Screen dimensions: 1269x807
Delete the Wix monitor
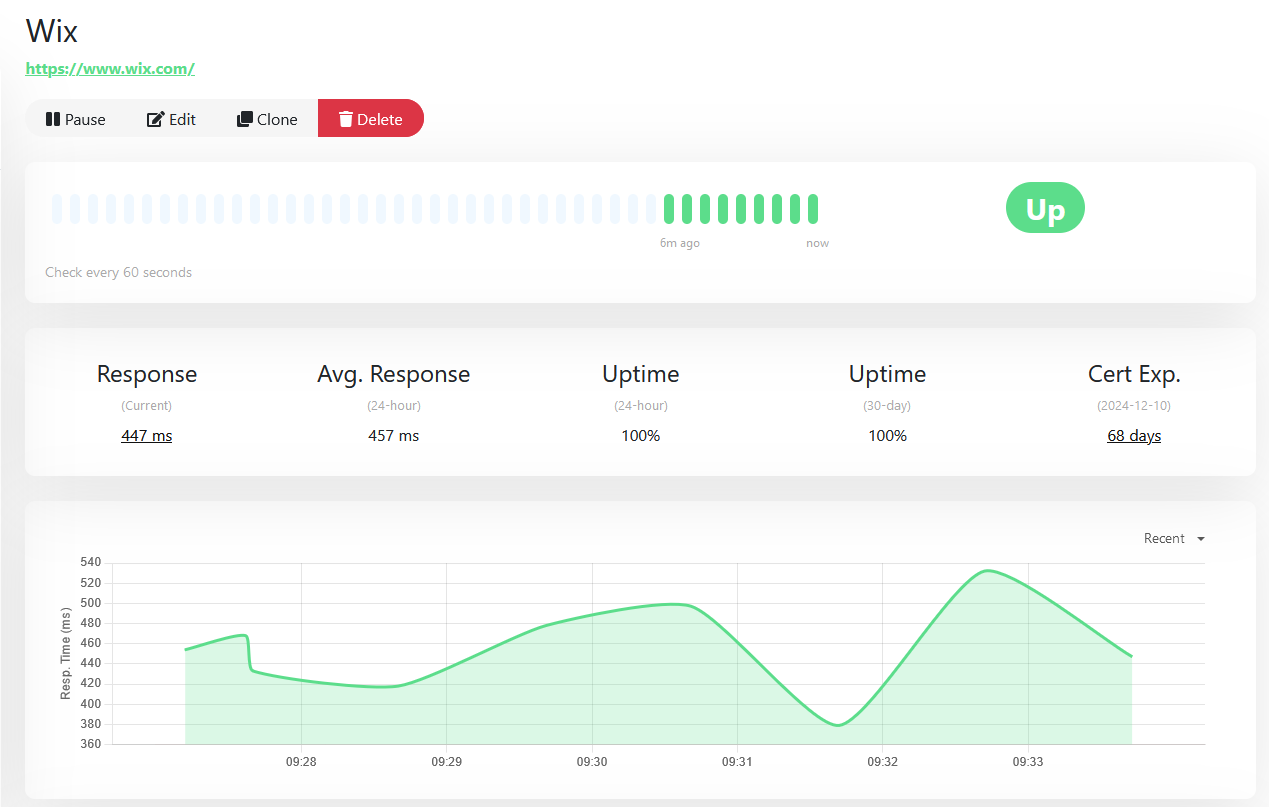(x=371, y=119)
